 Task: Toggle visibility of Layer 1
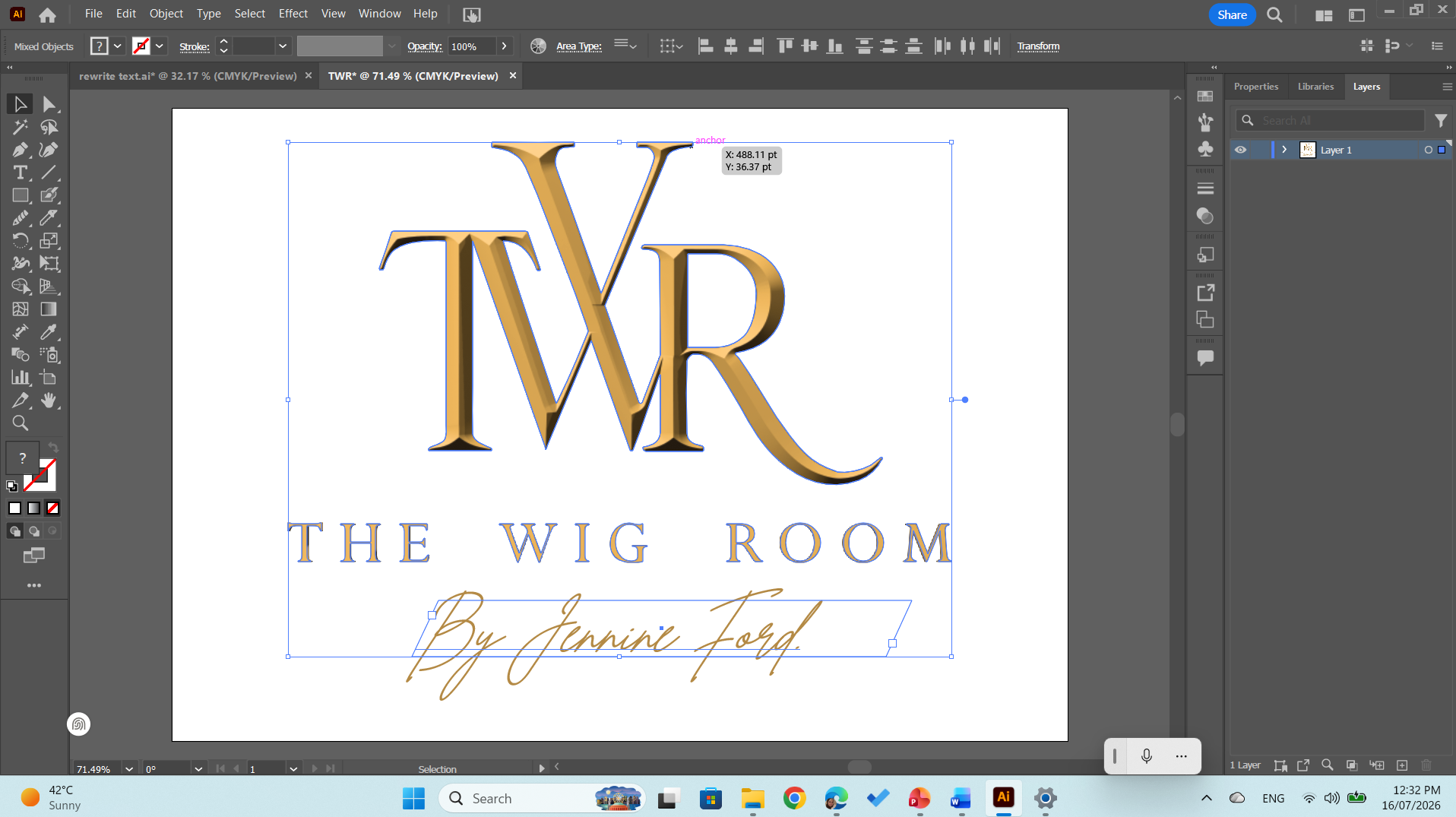pyautogui.click(x=1240, y=150)
